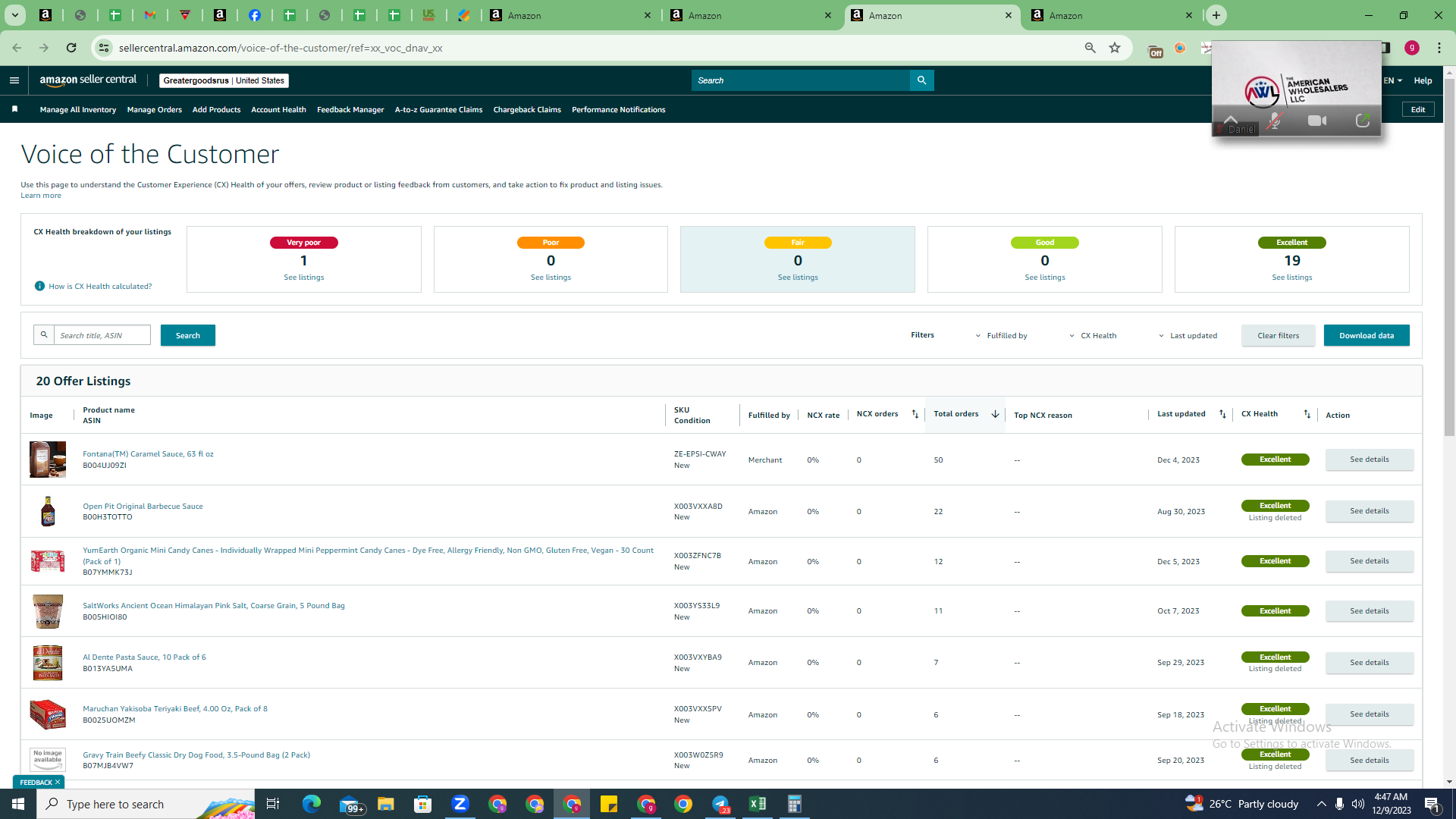Click See listings under Very poor

coord(304,278)
